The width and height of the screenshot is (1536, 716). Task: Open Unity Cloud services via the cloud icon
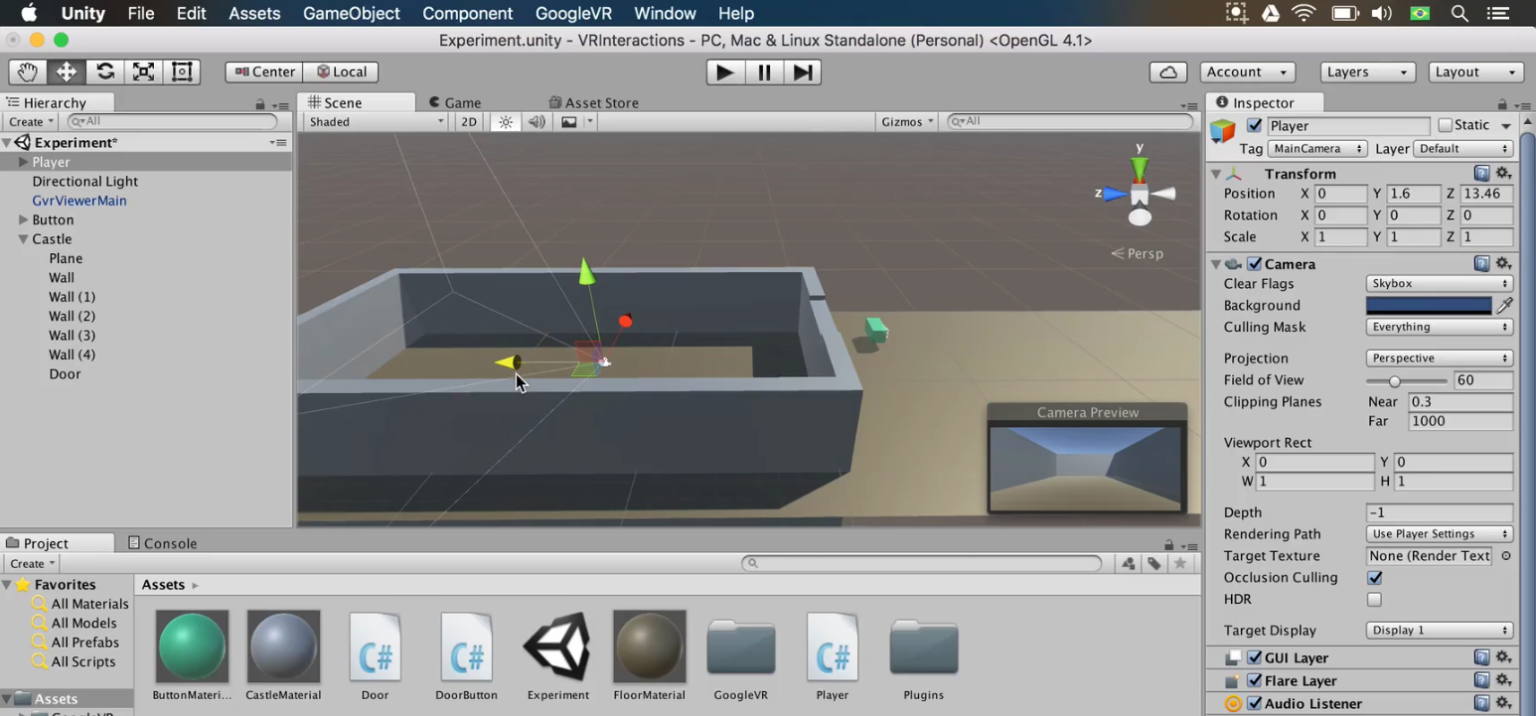(x=1167, y=71)
